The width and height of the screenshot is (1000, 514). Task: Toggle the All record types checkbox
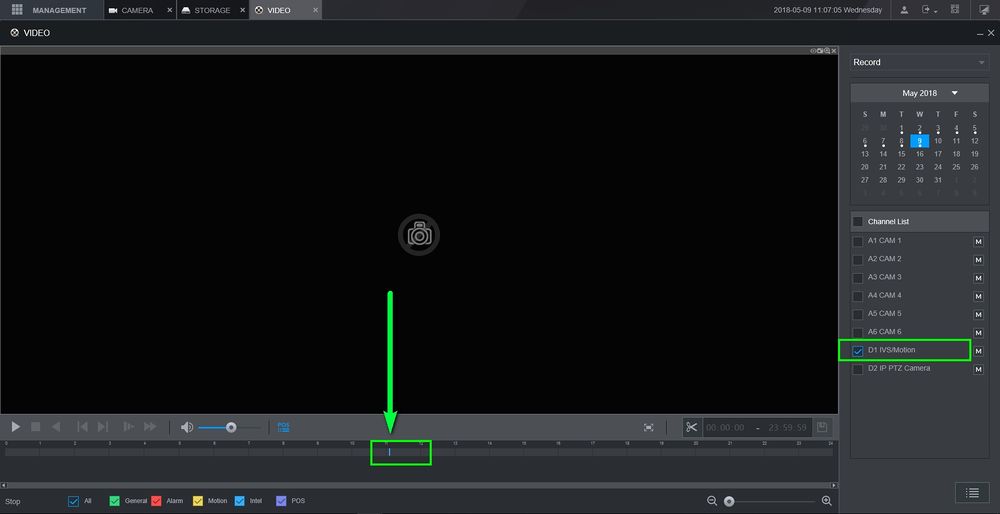(x=73, y=501)
